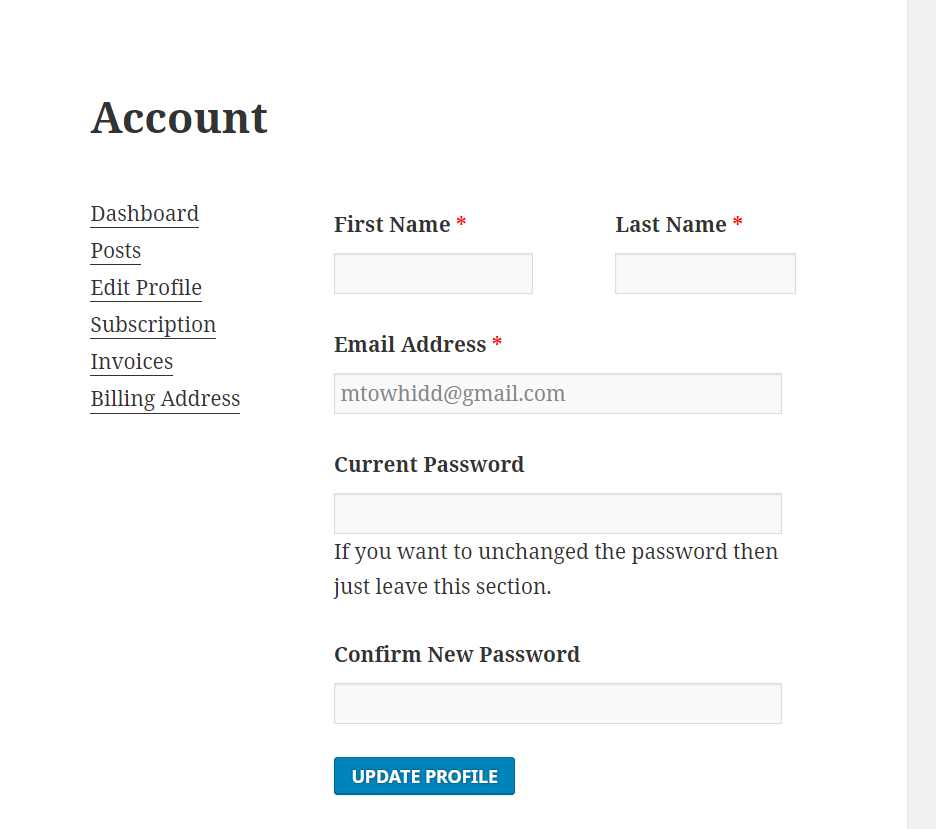Screen dimensions: 936x829
Task: Click the Email Address label text
Action: pyautogui.click(x=410, y=344)
